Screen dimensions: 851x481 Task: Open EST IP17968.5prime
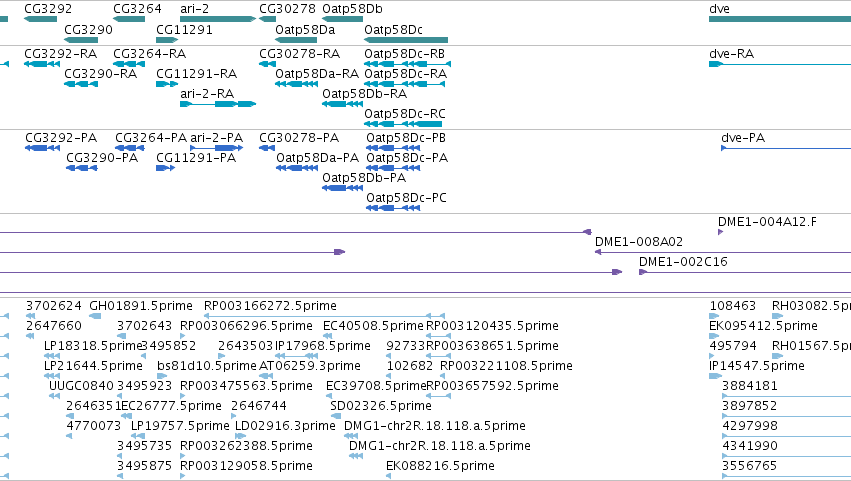point(323,346)
